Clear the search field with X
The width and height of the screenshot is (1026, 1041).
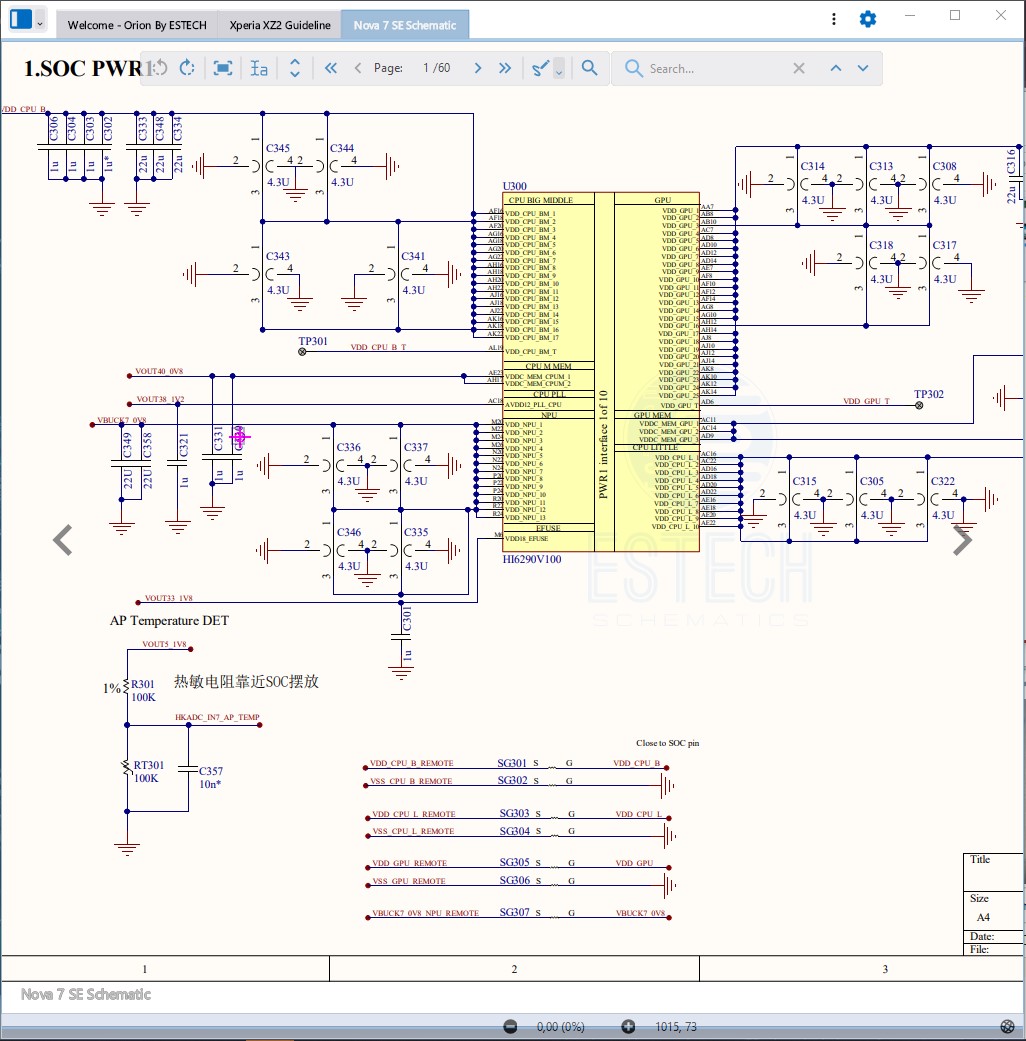click(799, 68)
